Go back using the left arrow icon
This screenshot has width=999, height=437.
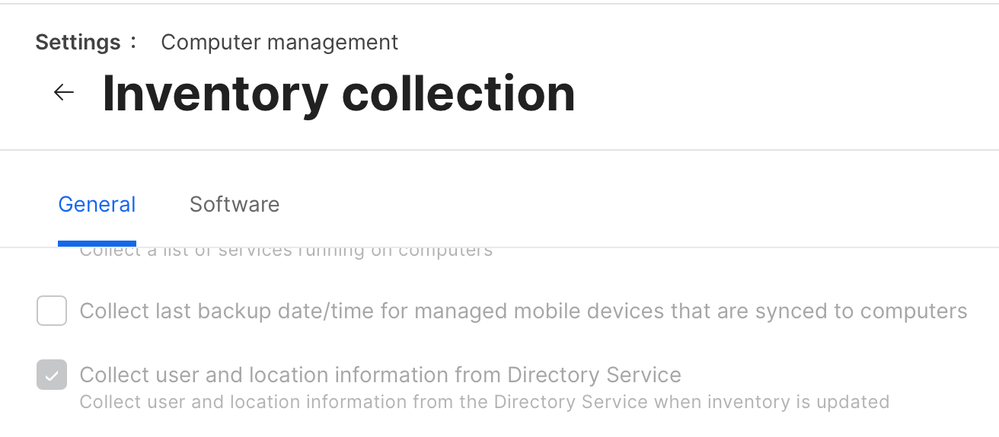(64, 92)
